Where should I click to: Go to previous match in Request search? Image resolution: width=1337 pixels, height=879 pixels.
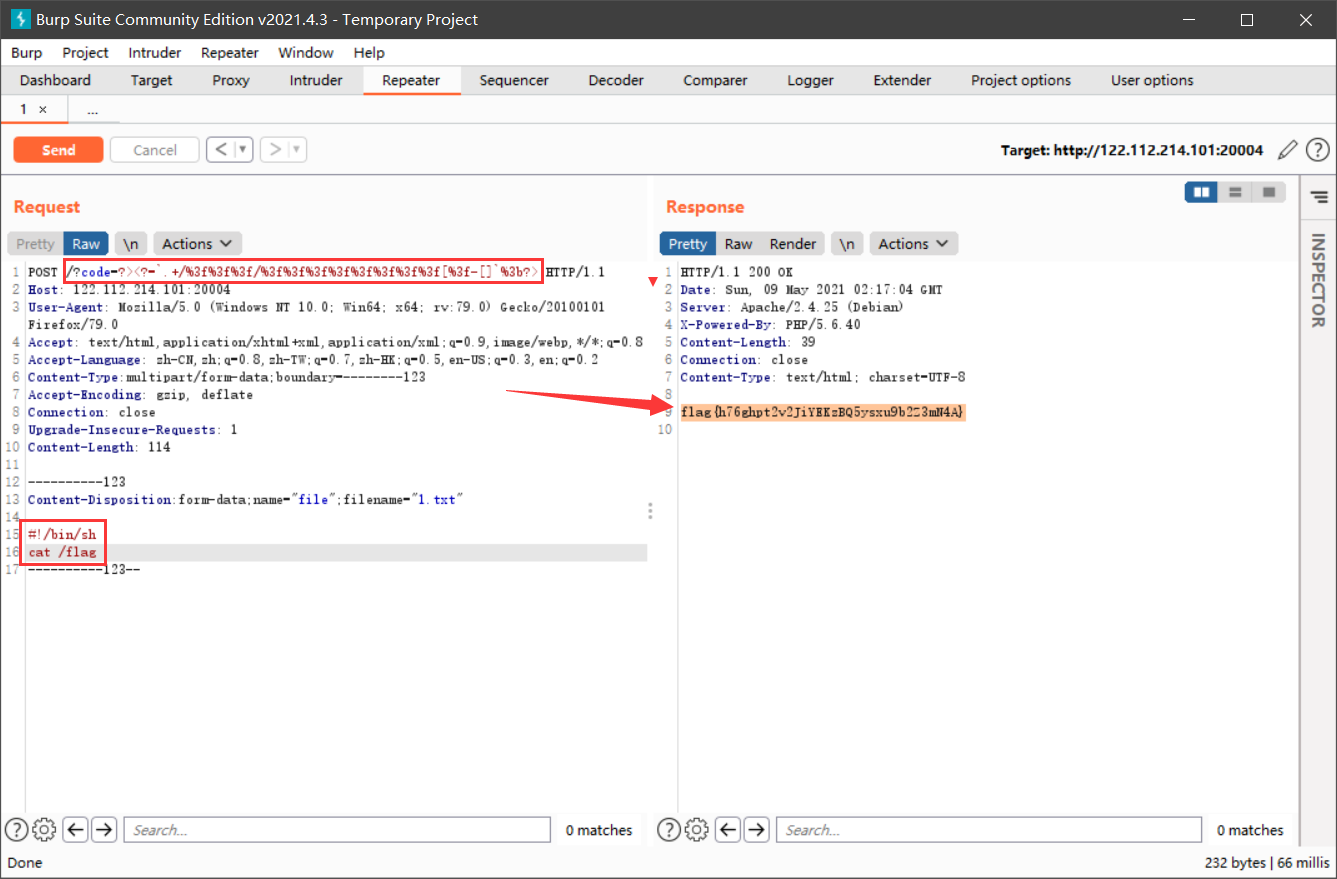(75, 829)
